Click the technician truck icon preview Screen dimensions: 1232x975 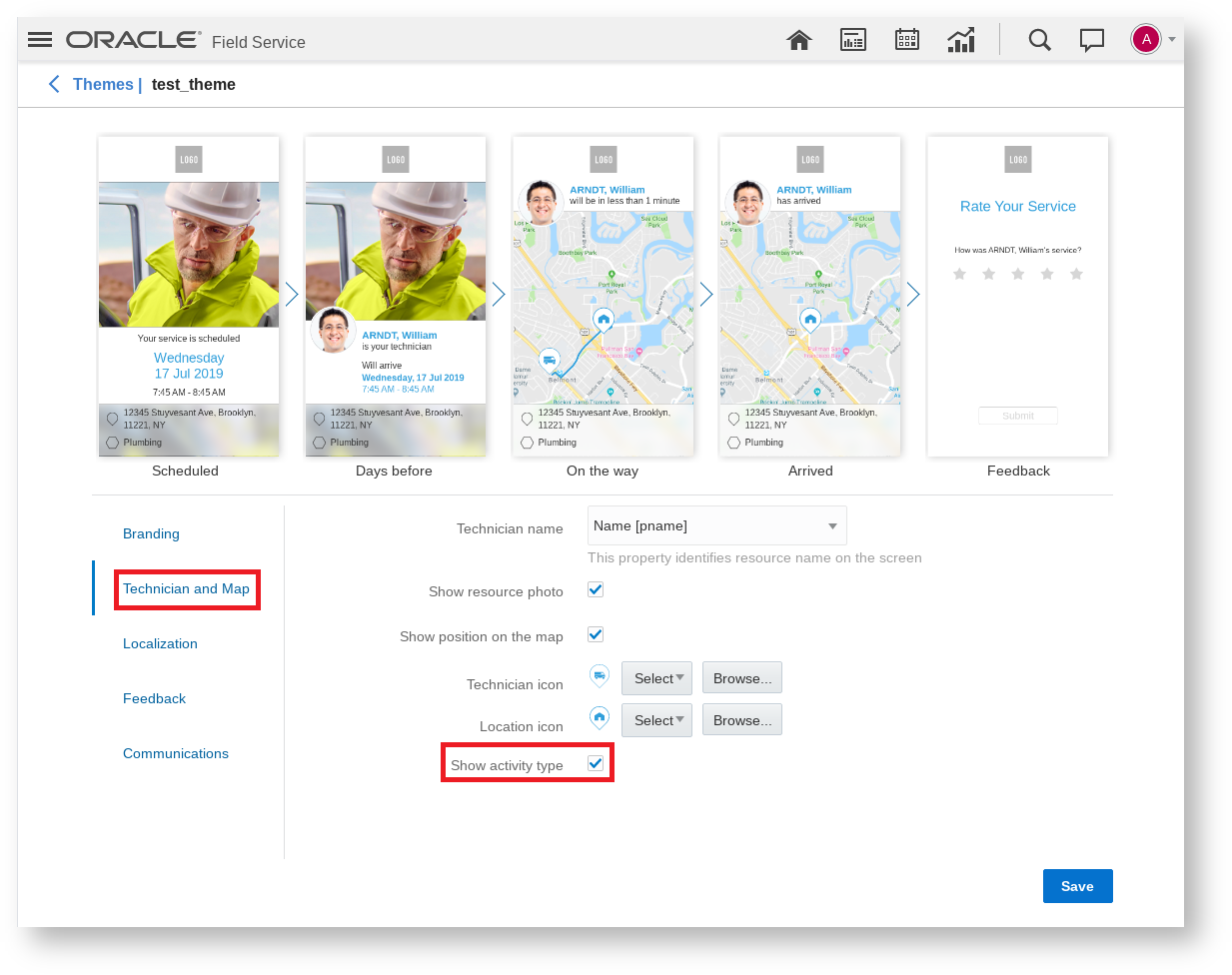600,676
